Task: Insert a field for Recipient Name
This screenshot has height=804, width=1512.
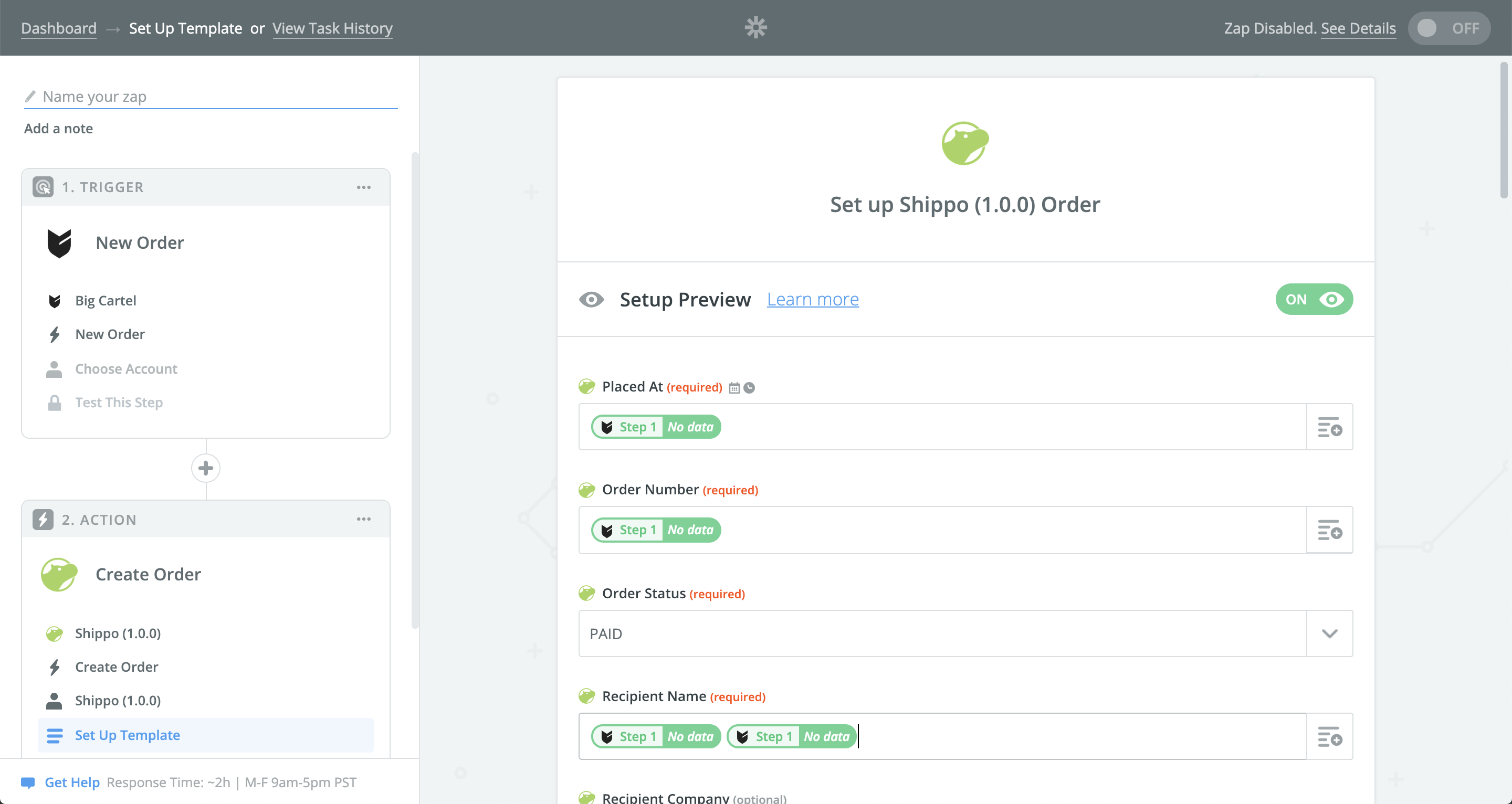Action: pos(1329,736)
